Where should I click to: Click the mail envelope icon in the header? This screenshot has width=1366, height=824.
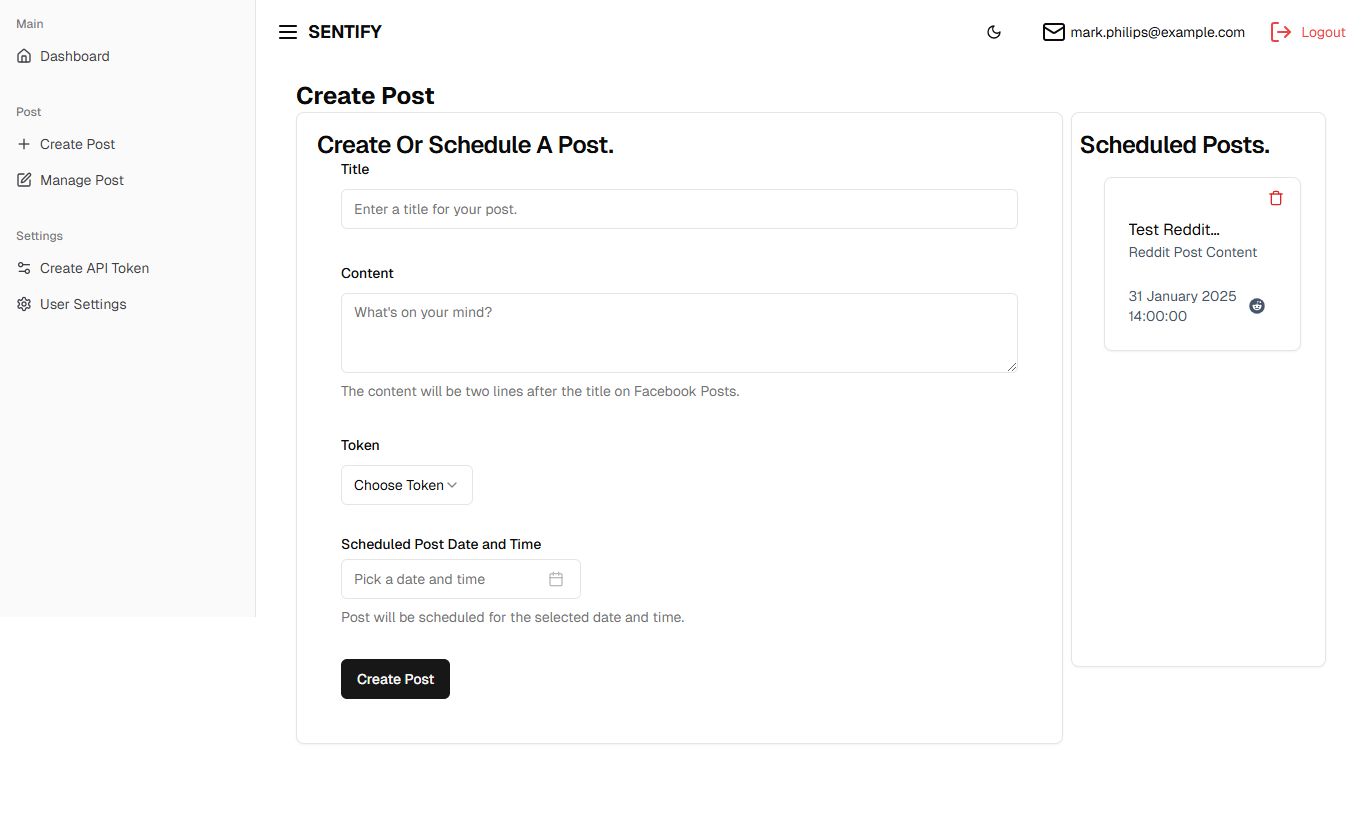1054,32
